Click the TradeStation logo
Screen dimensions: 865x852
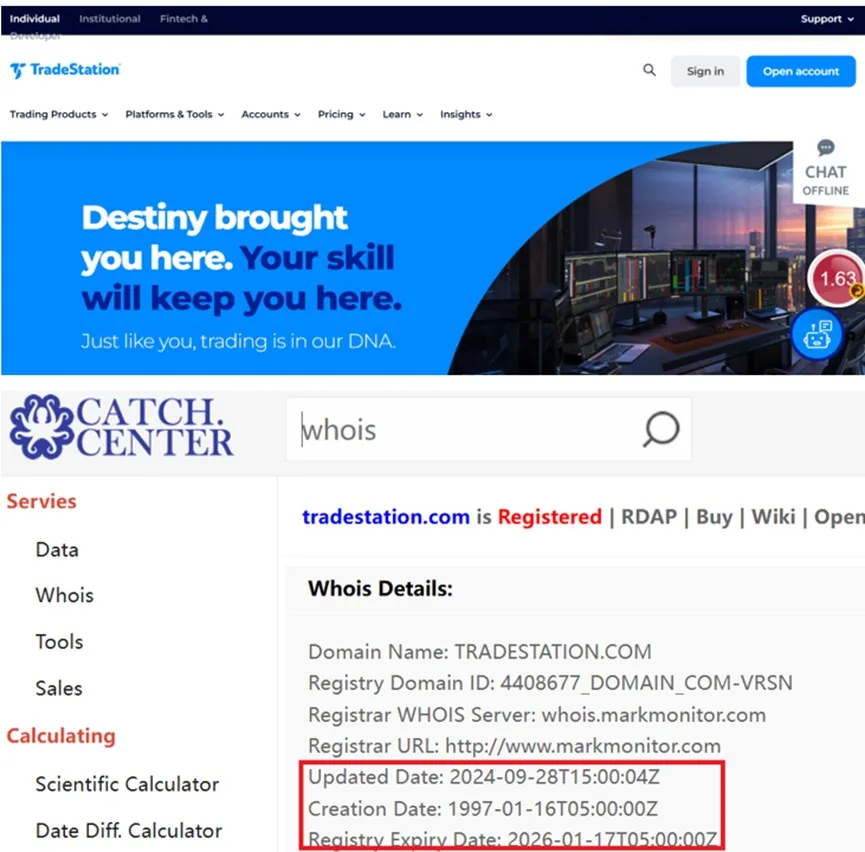65,70
